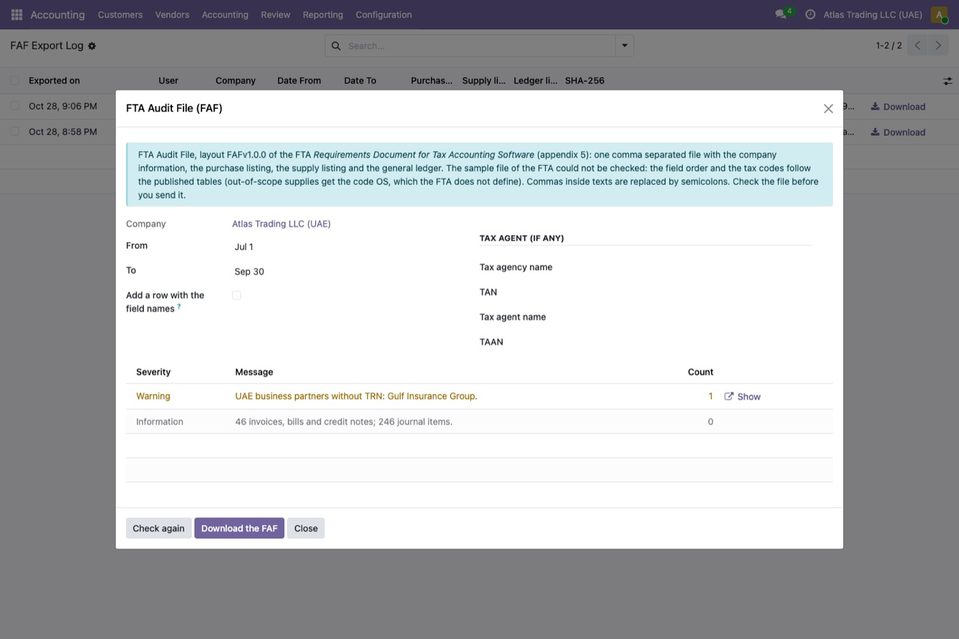Click Download the FAF button

pos(239,528)
